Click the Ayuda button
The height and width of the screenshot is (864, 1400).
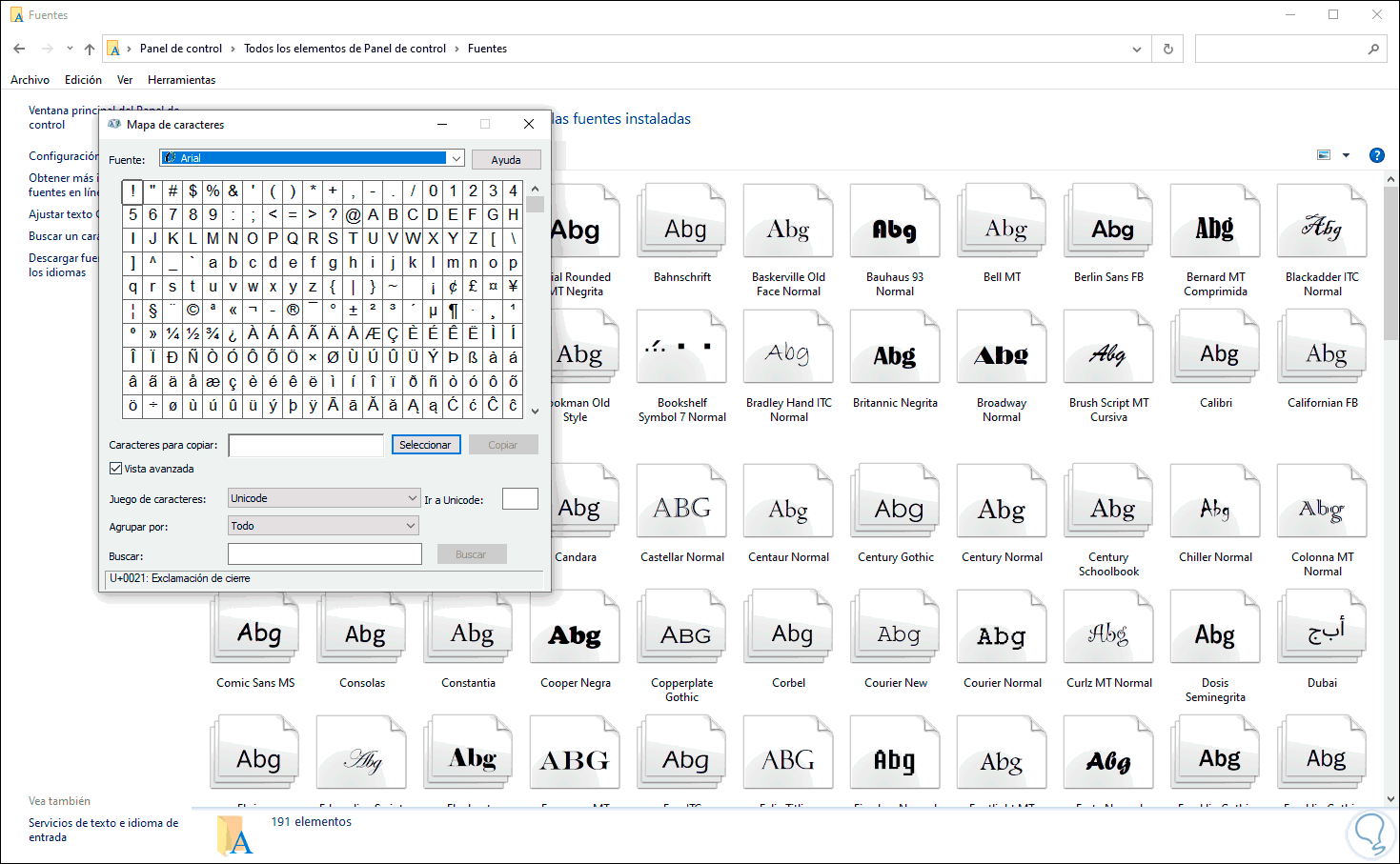coord(506,160)
